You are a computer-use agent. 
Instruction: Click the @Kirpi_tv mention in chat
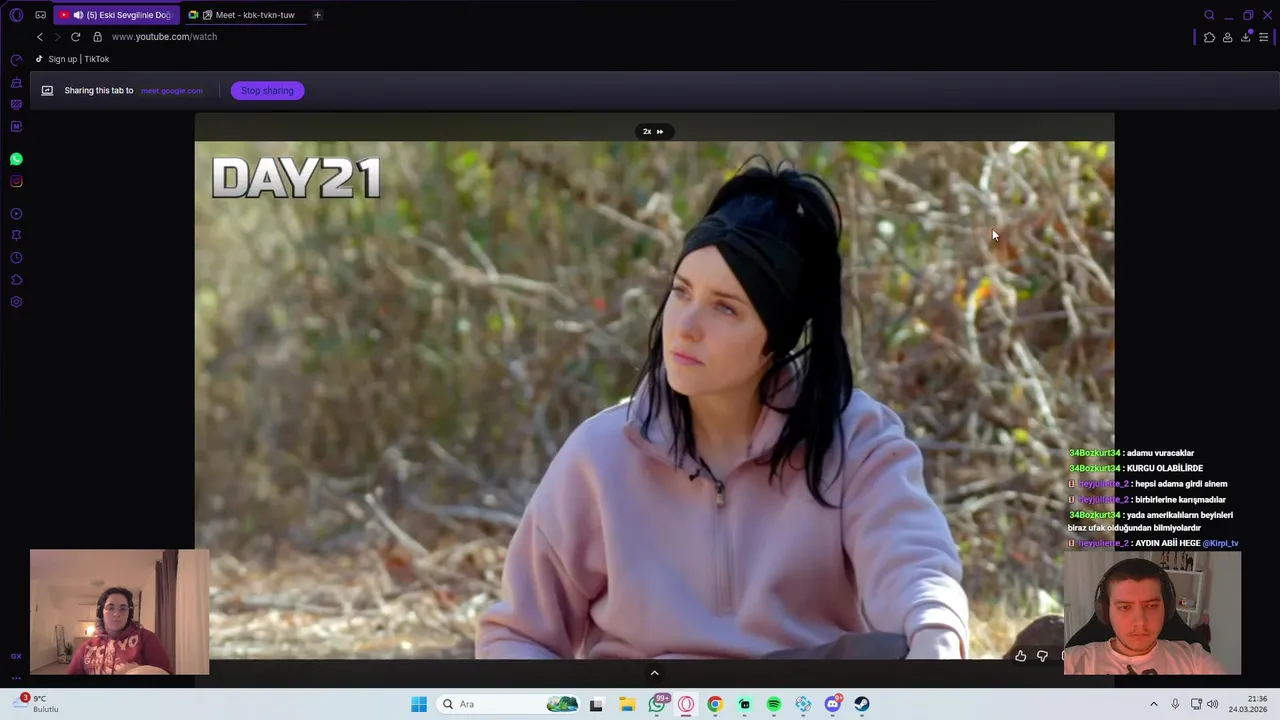1220,543
